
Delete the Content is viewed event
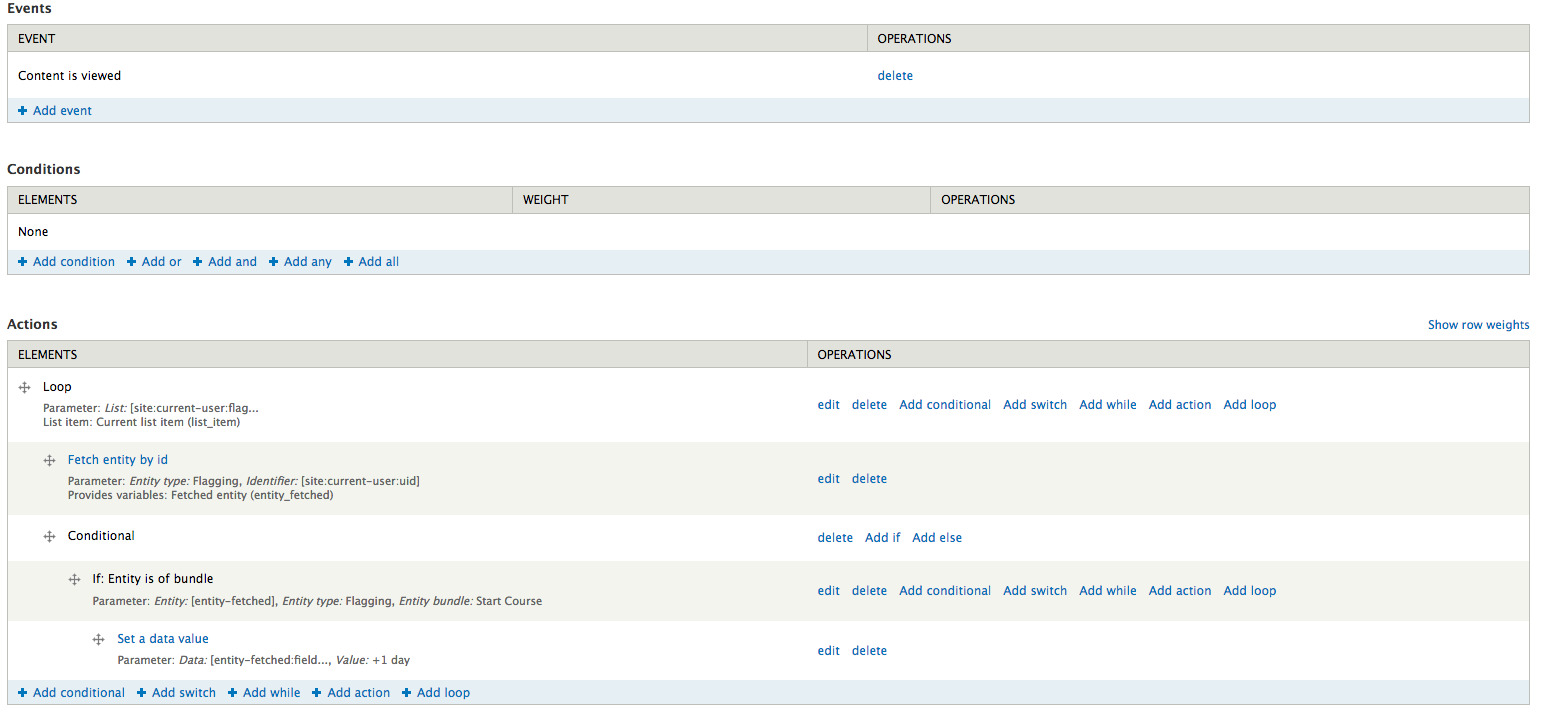click(895, 75)
